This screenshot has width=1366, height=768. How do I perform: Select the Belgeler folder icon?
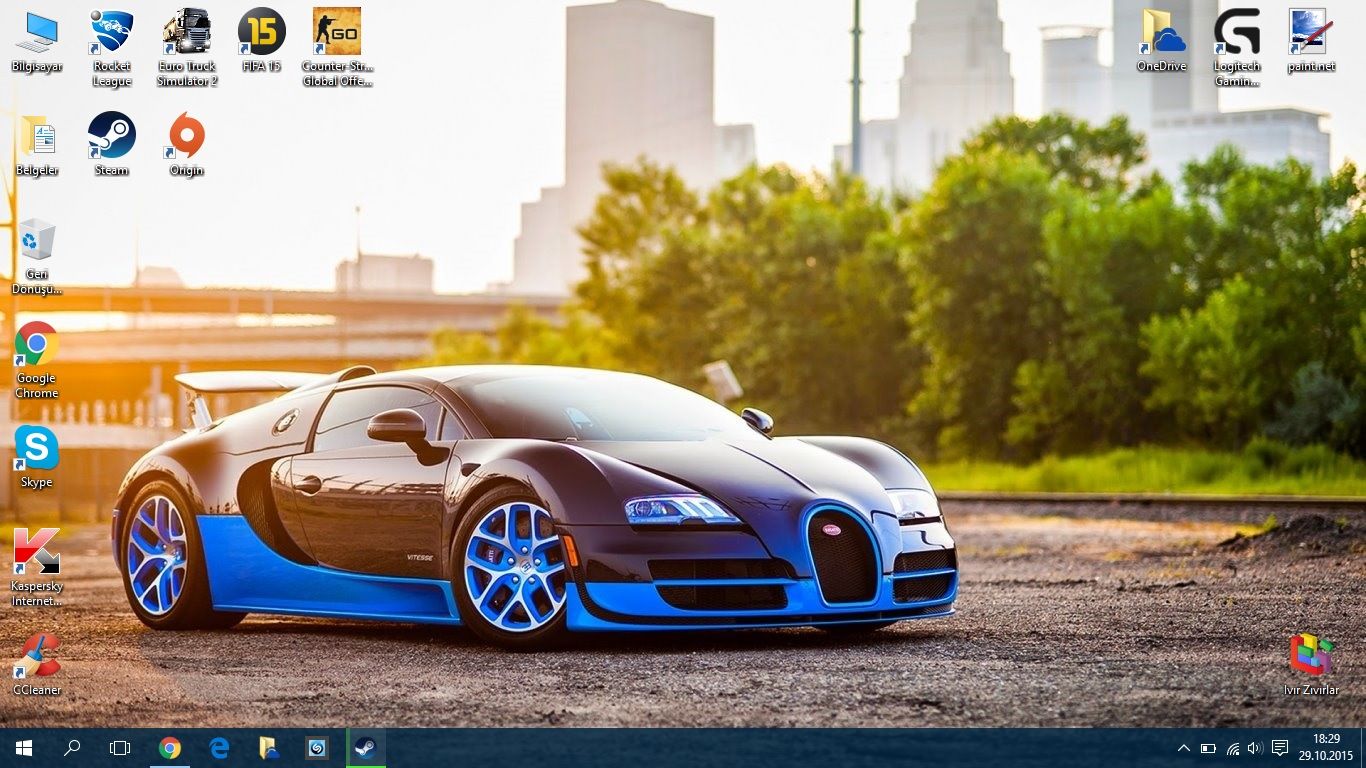(37, 145)
